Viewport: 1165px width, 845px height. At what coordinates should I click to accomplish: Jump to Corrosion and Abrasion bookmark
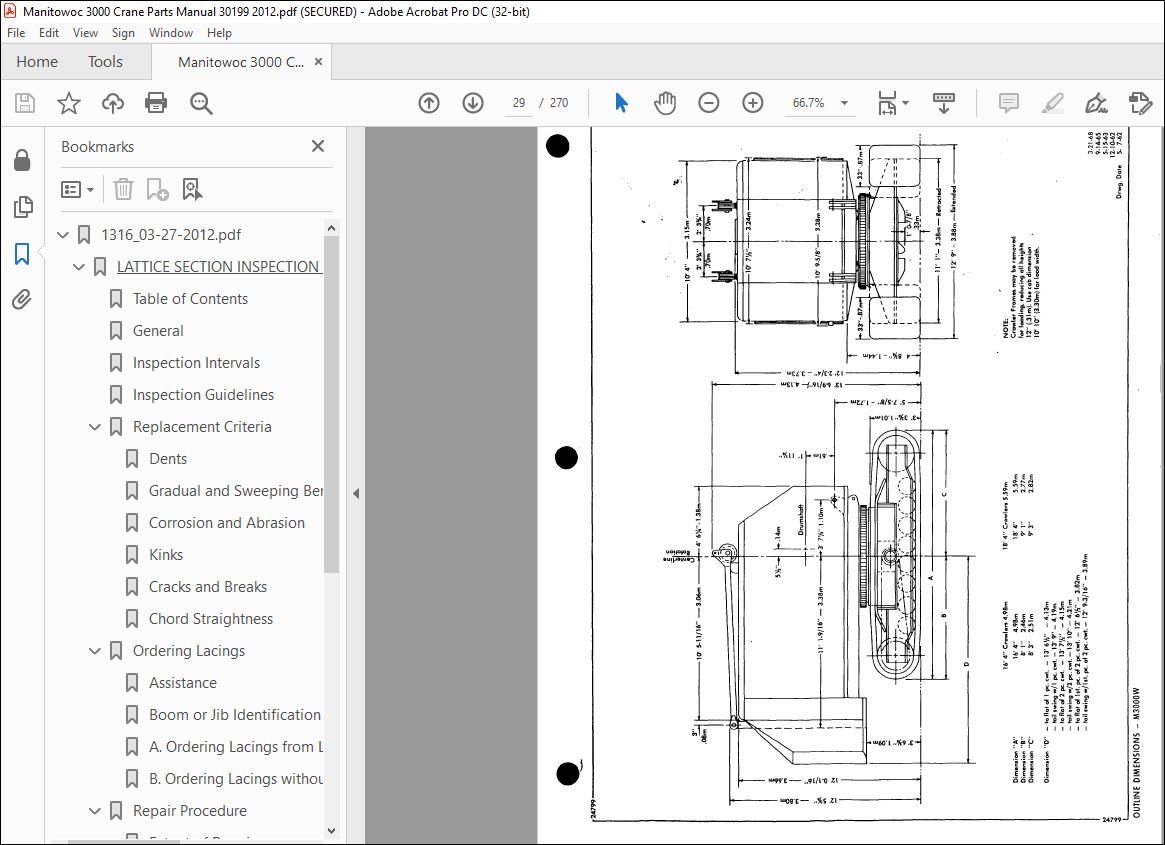[227, 522]
